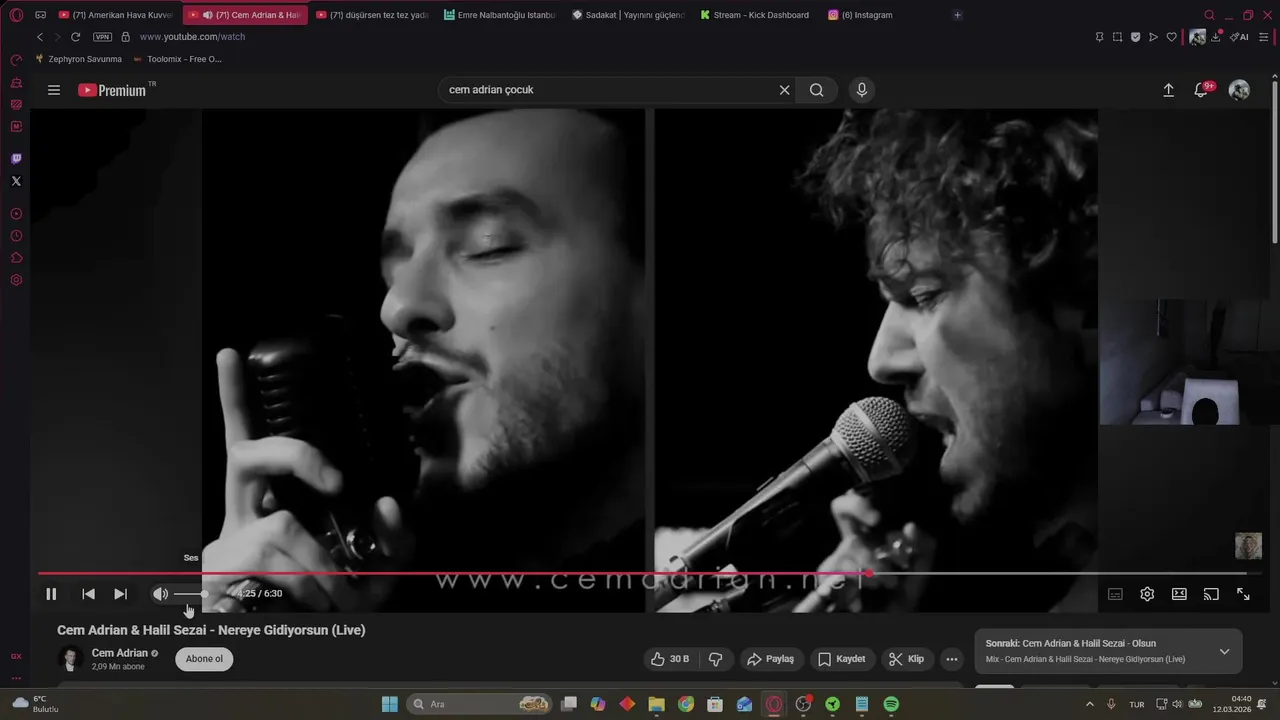Expand the Sonraki mix playlist panel

pyautogui.click(x=1224, y=652)
